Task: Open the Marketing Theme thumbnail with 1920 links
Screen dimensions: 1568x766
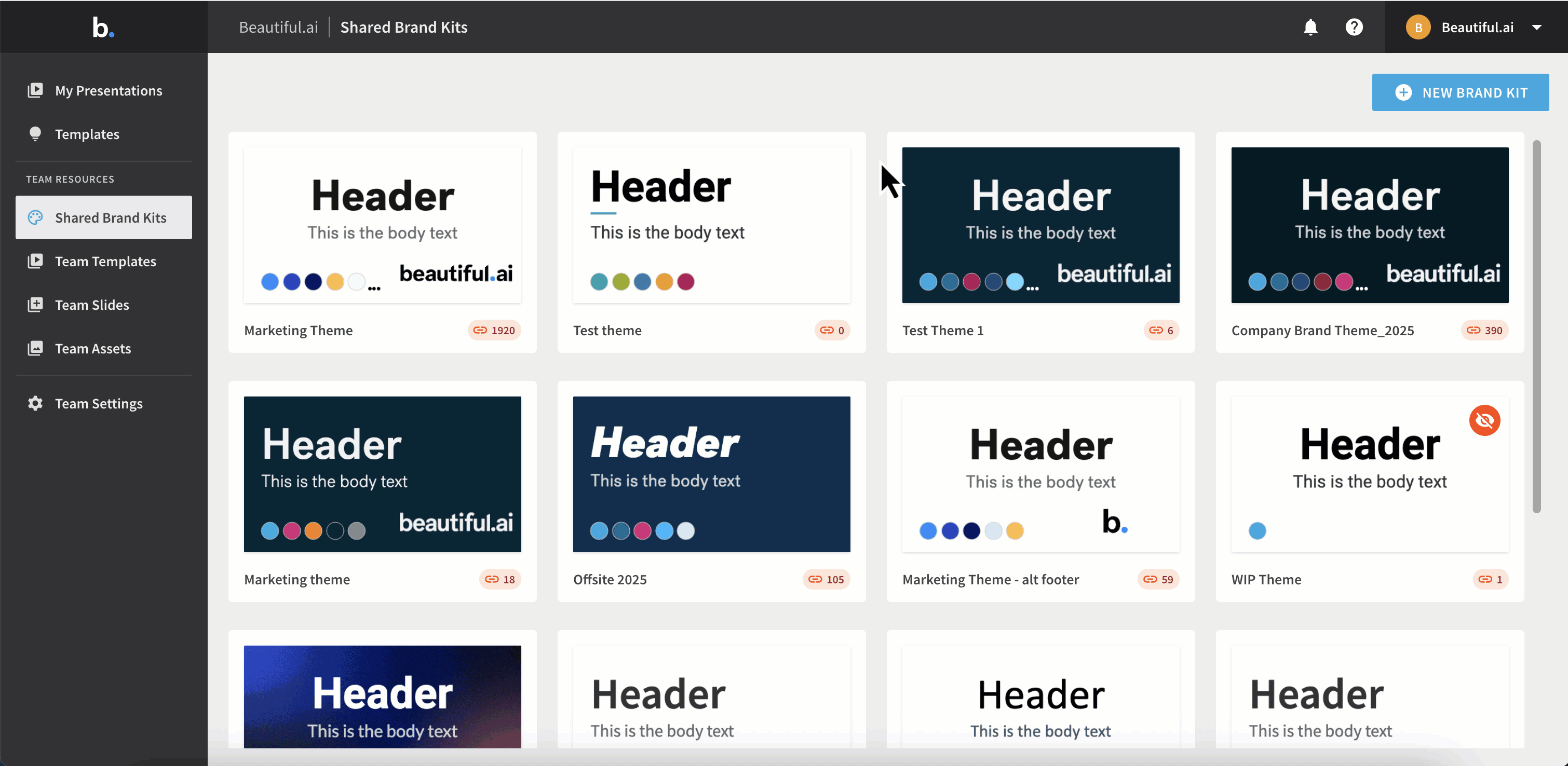Action: (x=382, y=225)
